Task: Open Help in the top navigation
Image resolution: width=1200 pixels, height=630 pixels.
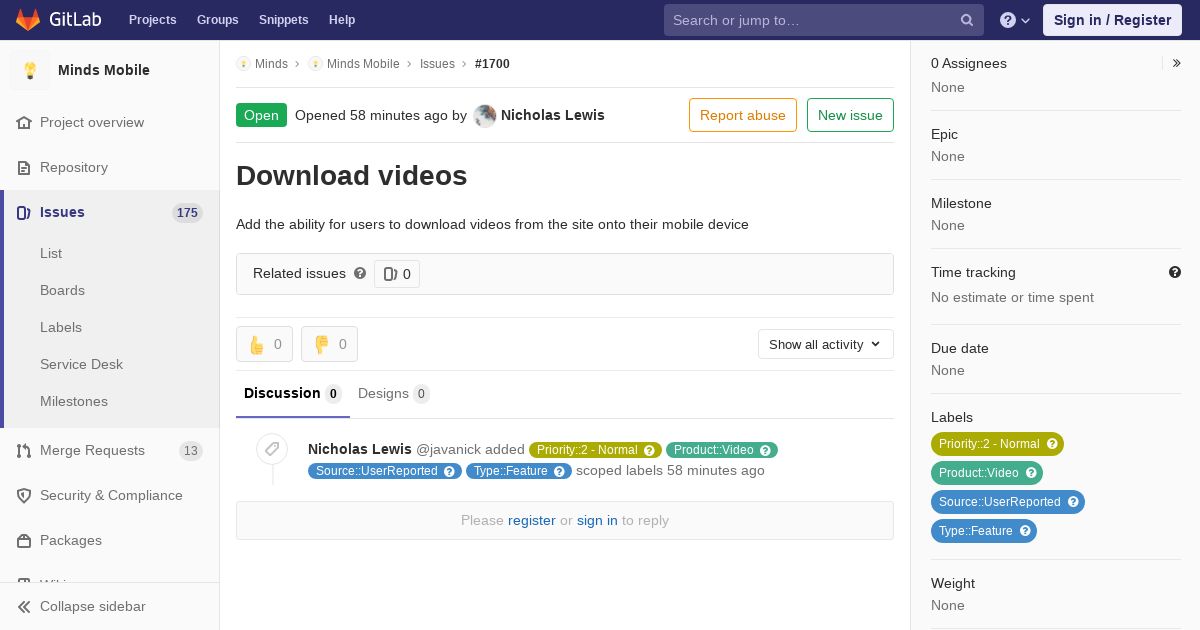Action: point(342,20)
